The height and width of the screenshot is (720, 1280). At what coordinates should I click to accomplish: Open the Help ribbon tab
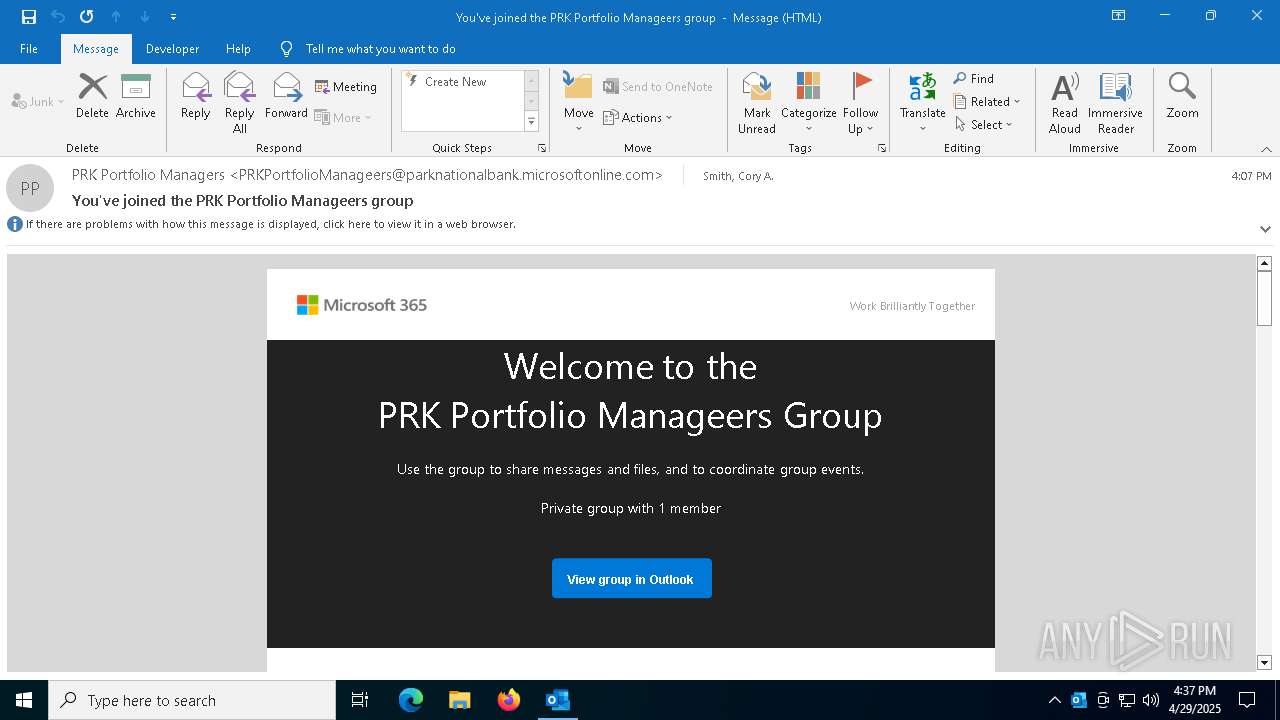point(238,49)
